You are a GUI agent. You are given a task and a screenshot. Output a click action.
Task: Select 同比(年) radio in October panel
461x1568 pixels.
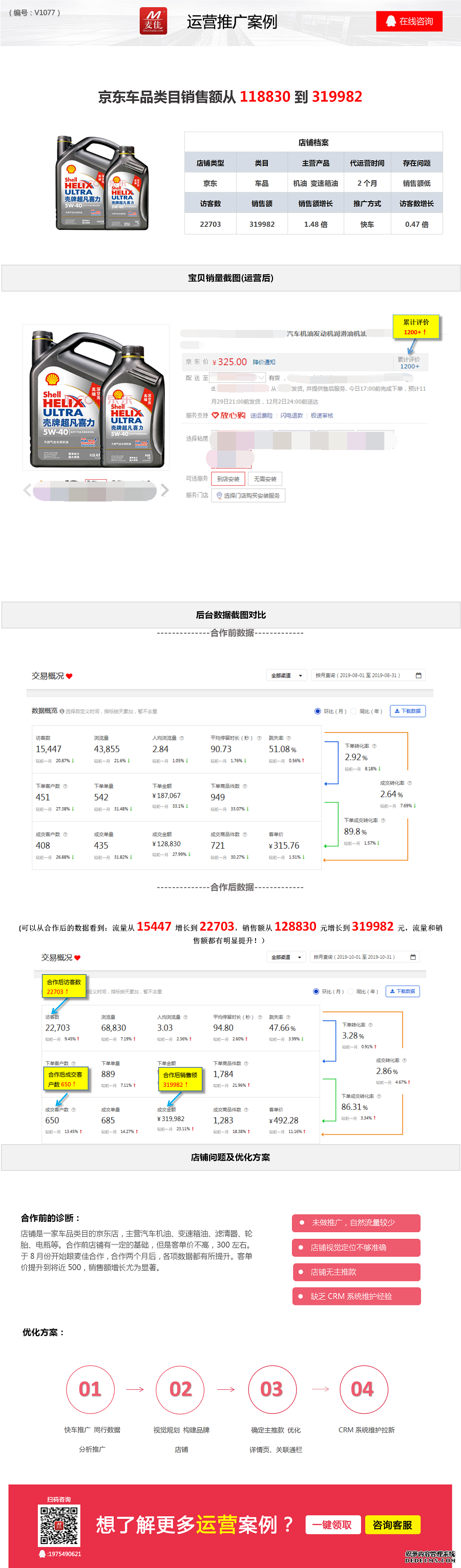pyautogui.click(x=350, y=992)
